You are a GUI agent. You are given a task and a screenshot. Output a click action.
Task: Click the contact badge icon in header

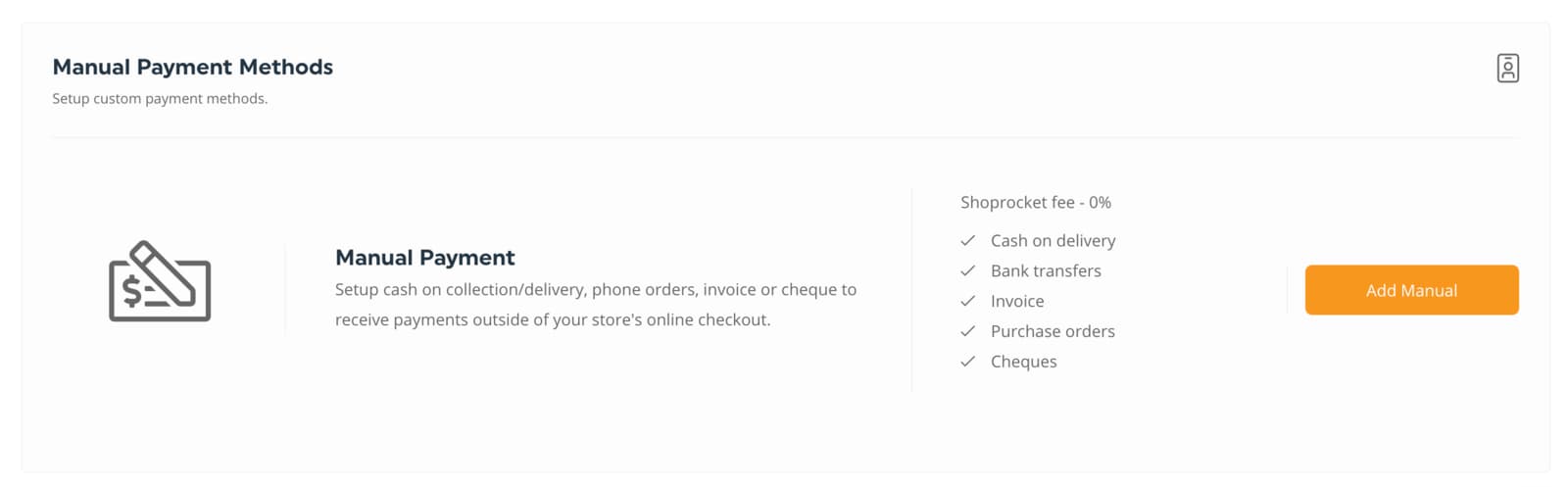point(1507,68)
